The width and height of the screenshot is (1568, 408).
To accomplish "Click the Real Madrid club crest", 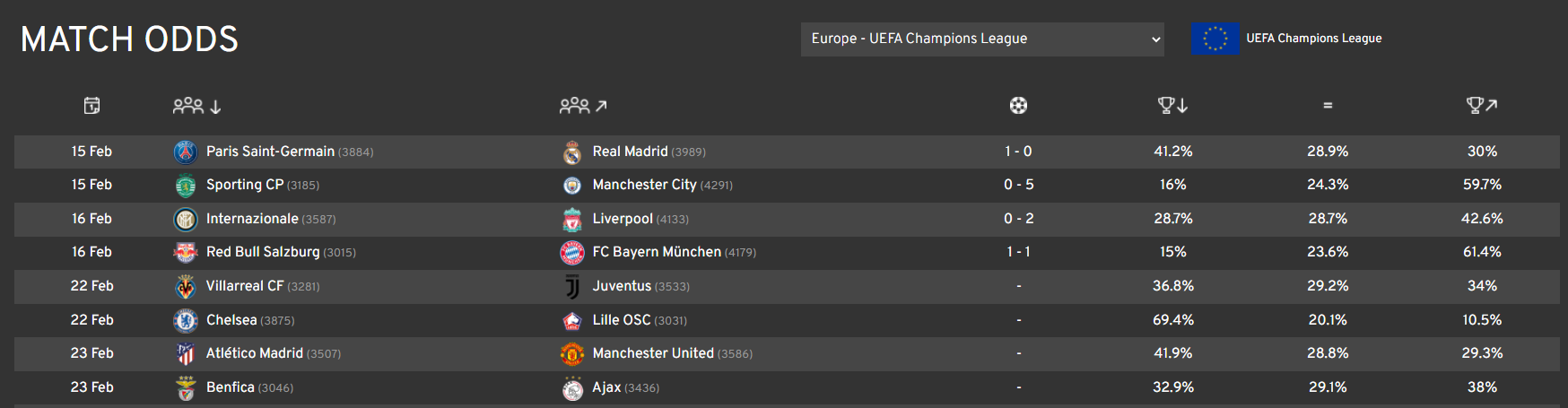I will 572,152.
